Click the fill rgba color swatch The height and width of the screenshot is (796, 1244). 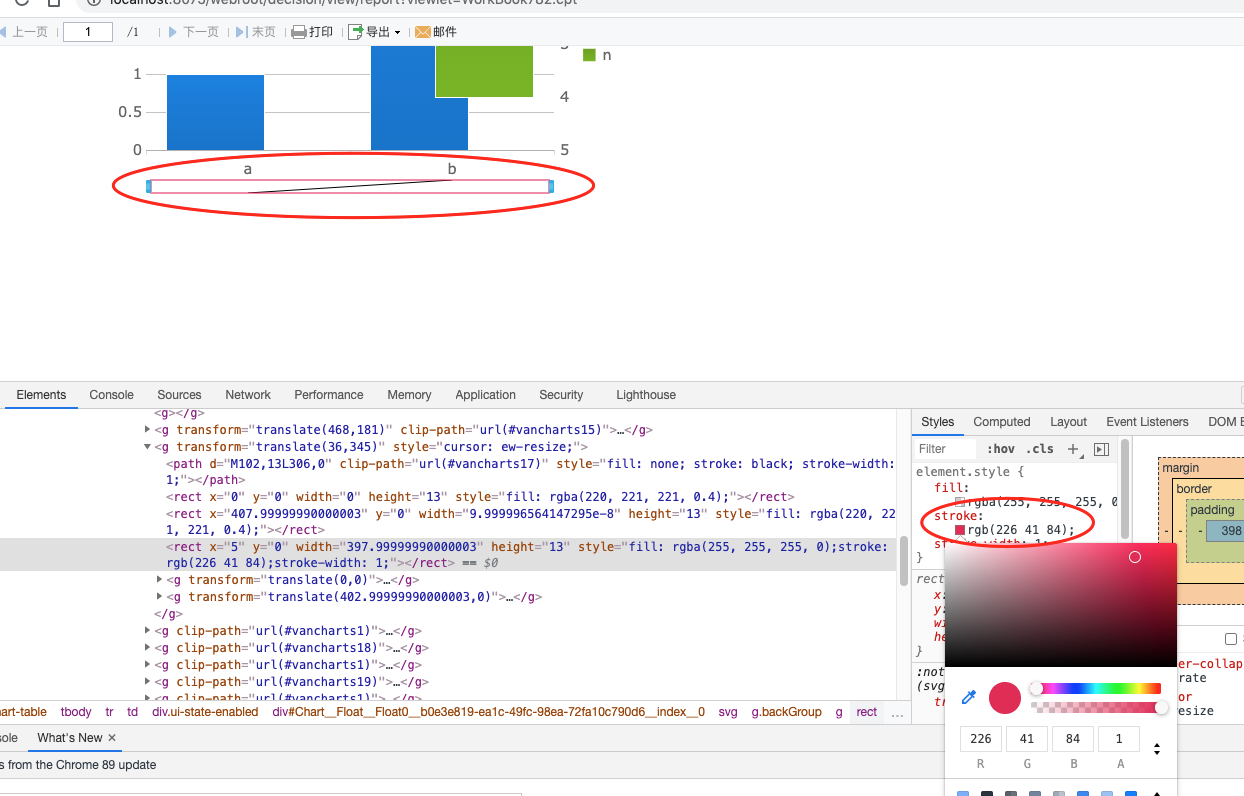(960, 502)
